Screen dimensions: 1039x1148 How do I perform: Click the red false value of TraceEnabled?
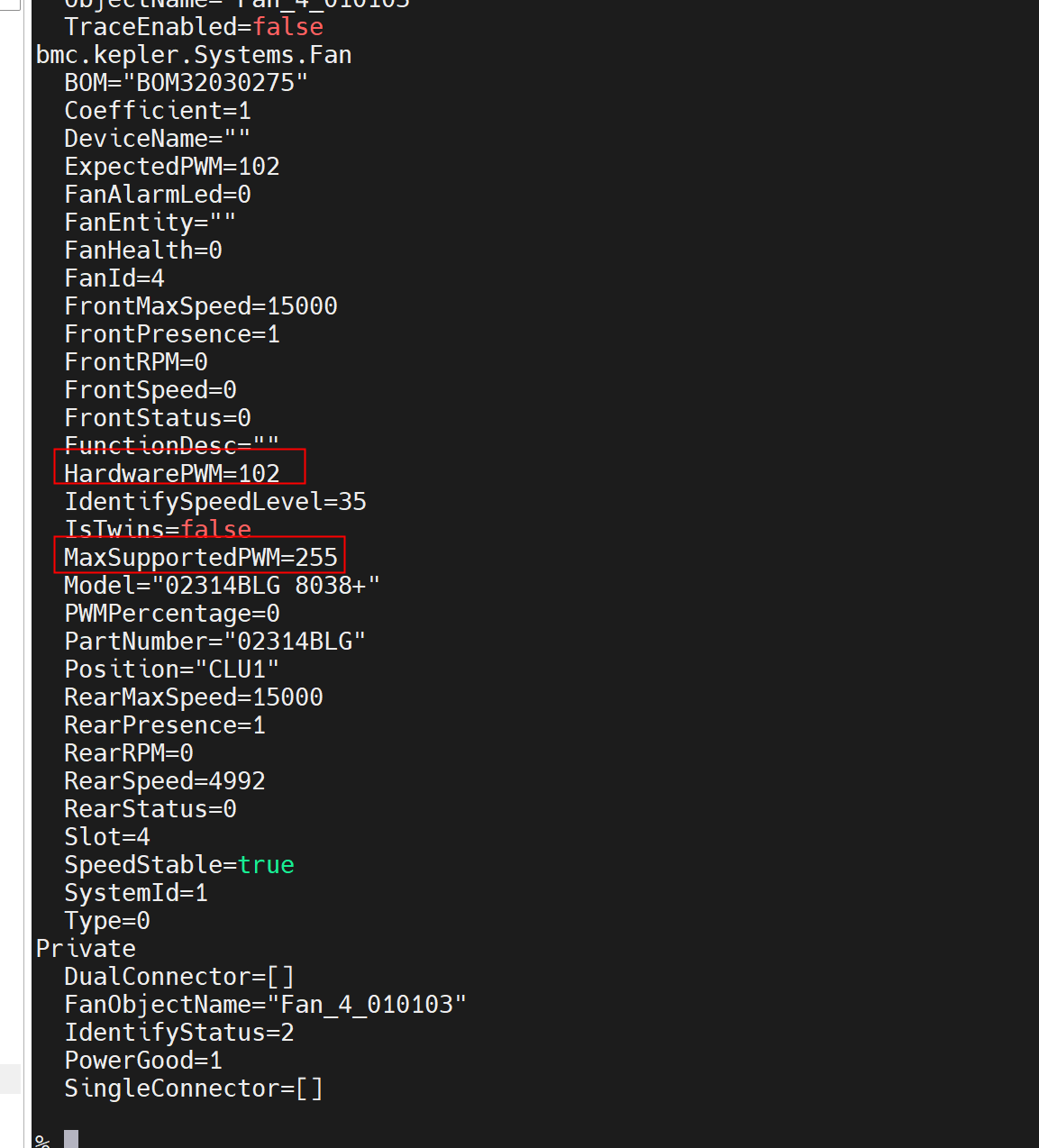pyautogui.click(x=287, y=27)
